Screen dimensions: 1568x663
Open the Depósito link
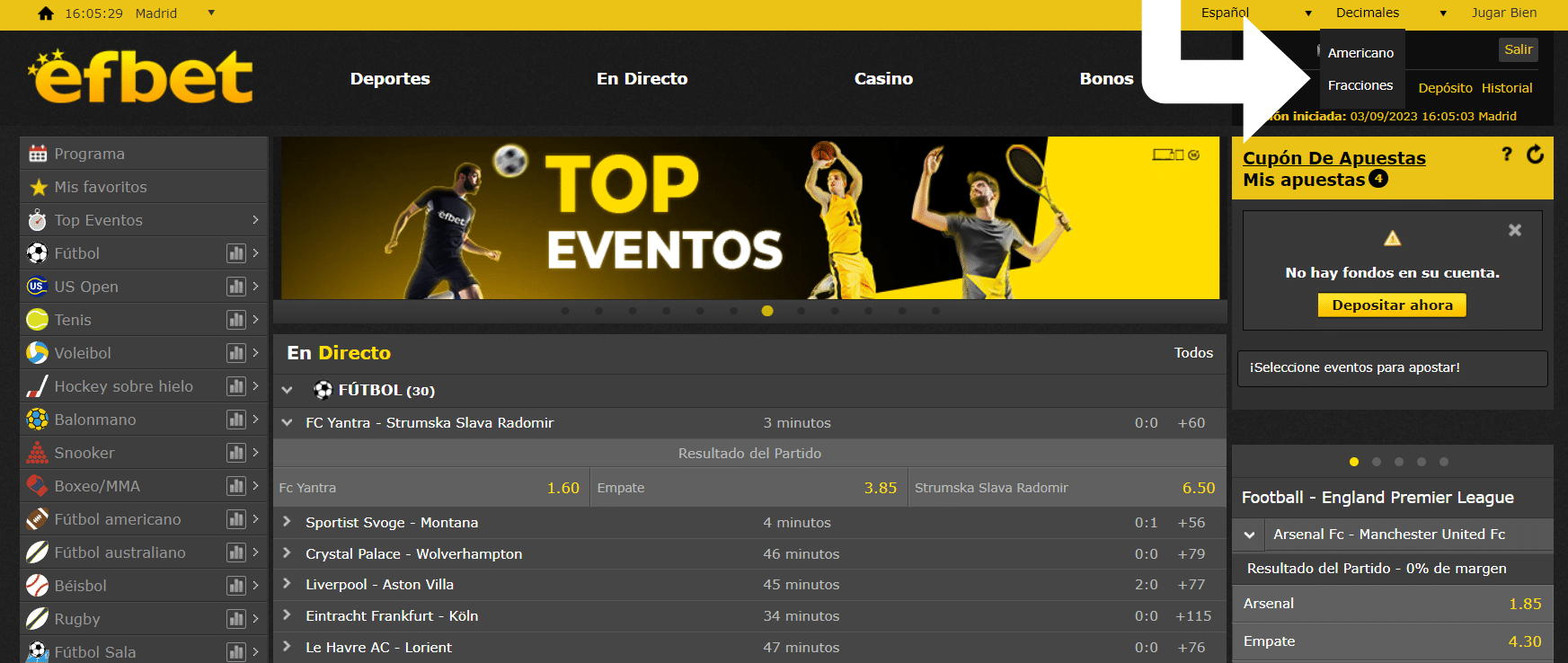[1445, 88]
